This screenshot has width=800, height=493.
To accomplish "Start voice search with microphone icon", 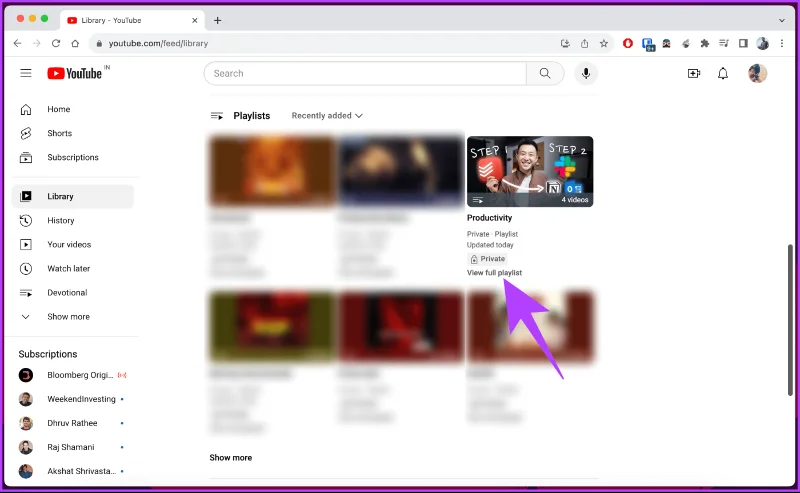I will click(586, 73).
